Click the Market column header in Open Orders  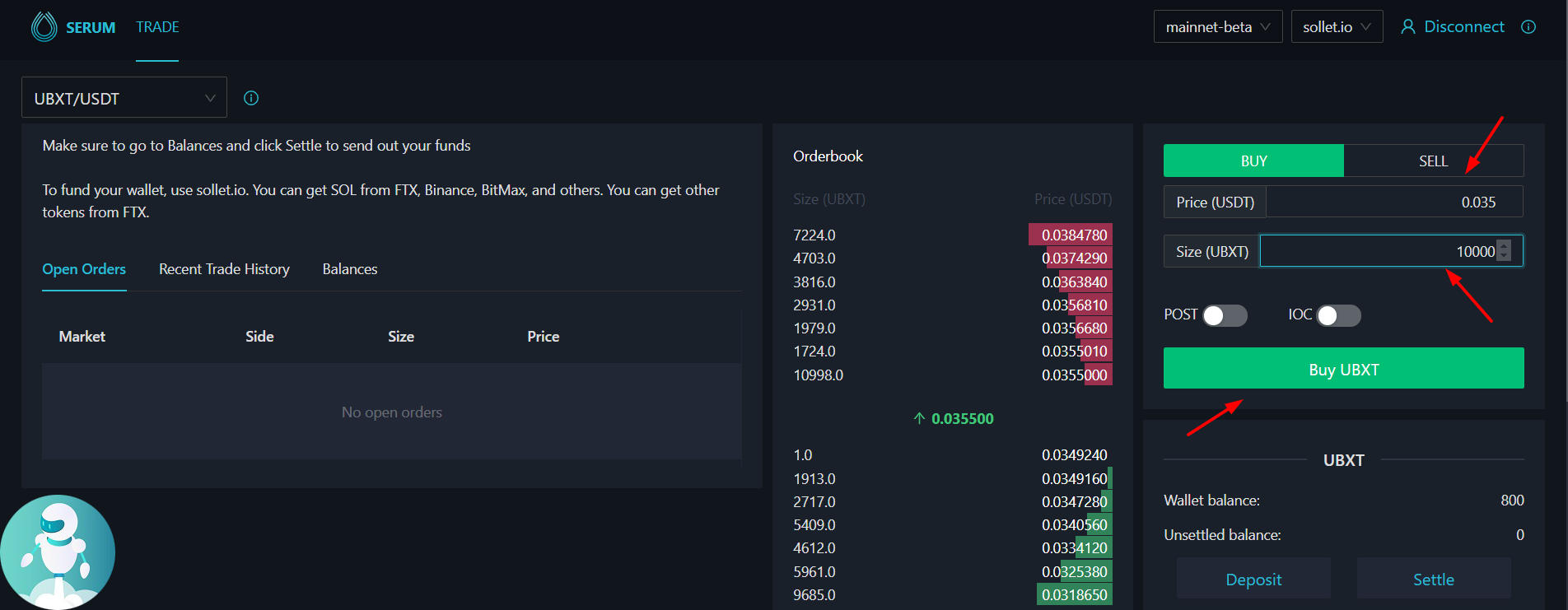click(82, 336)
